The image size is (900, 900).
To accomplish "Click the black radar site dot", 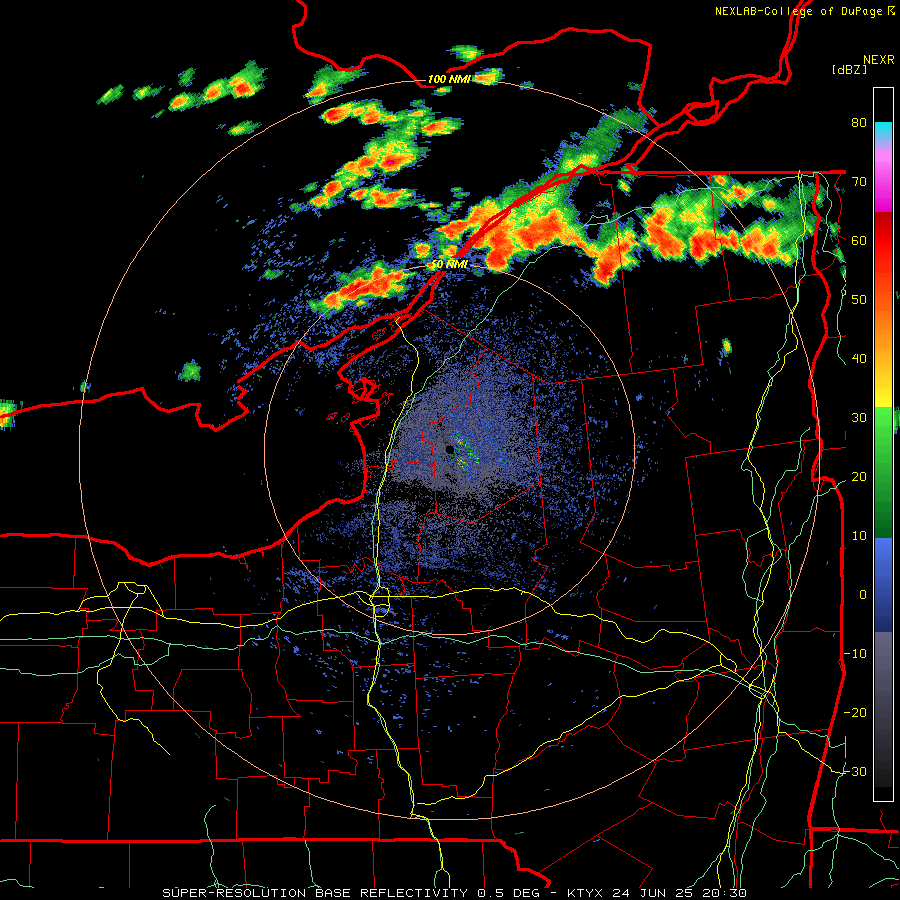I will pos(450,449).
